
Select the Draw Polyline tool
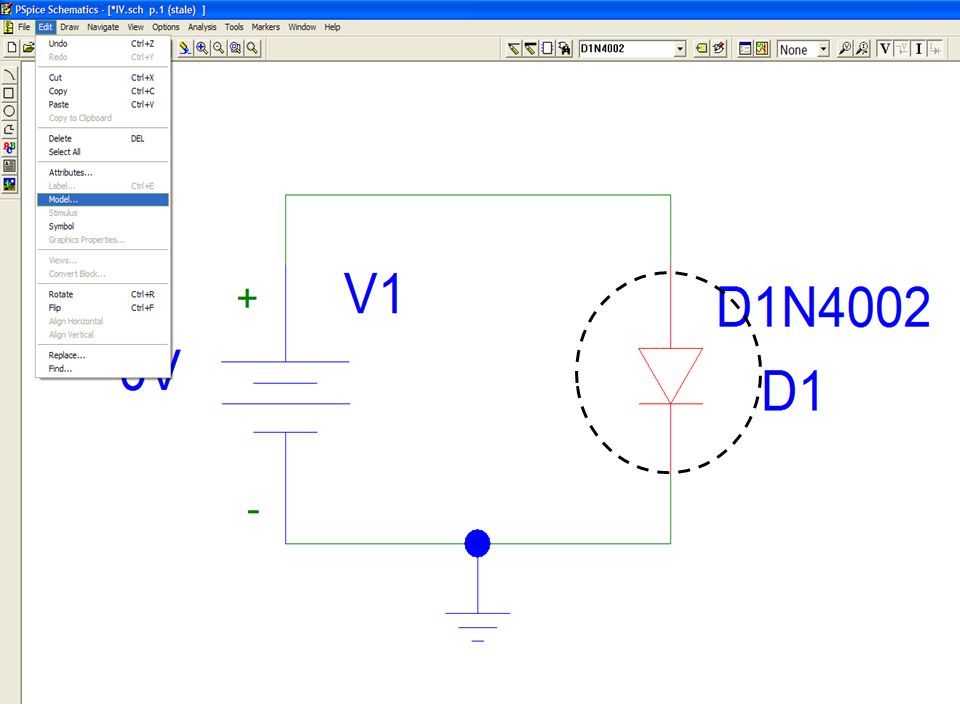9,129
